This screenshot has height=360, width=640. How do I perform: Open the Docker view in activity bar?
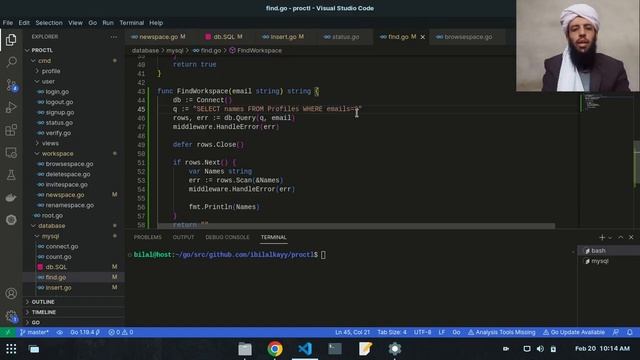tap(11, 198)
